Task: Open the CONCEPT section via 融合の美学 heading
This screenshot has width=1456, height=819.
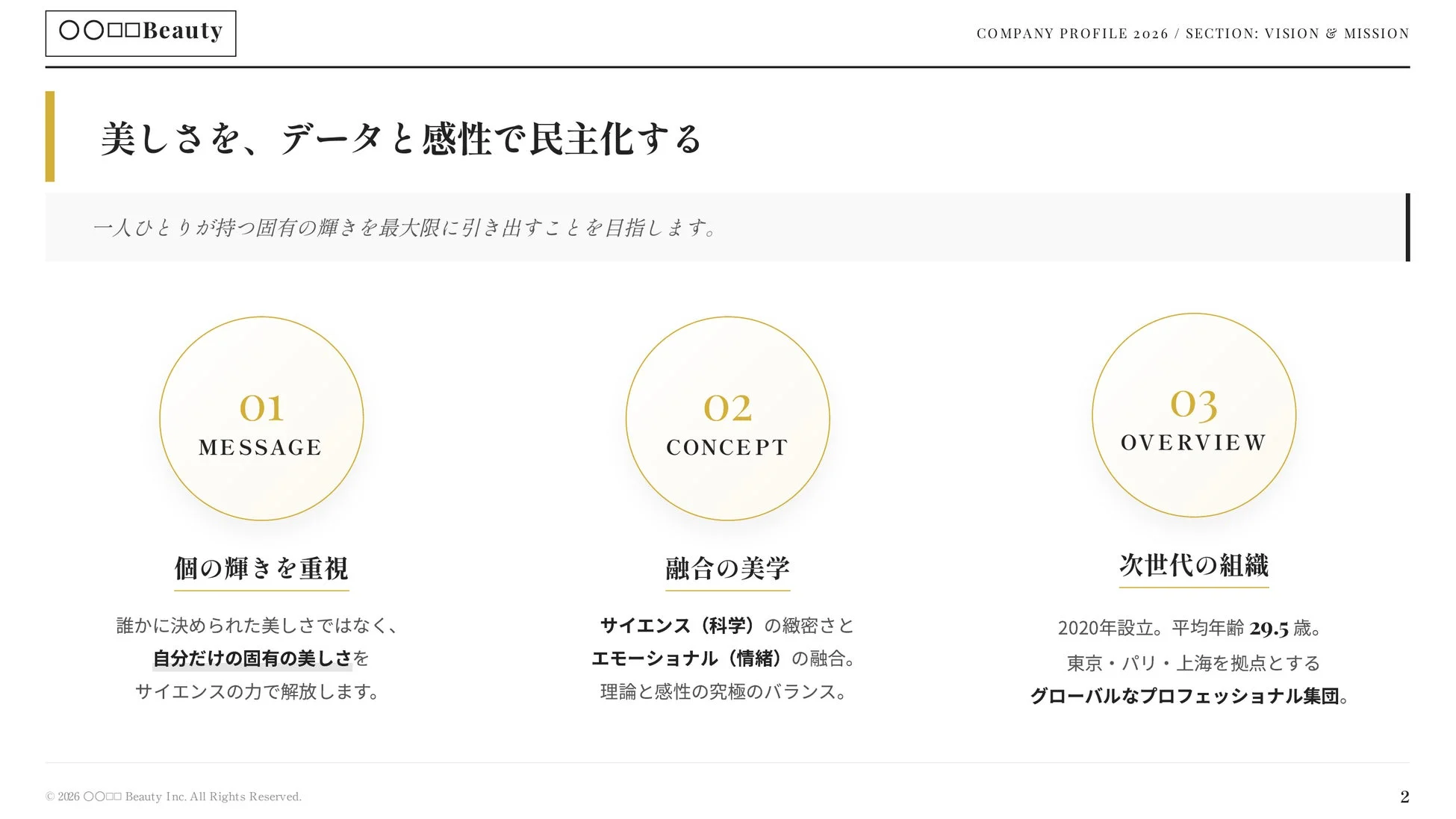Action: click(x=727, y=567)
